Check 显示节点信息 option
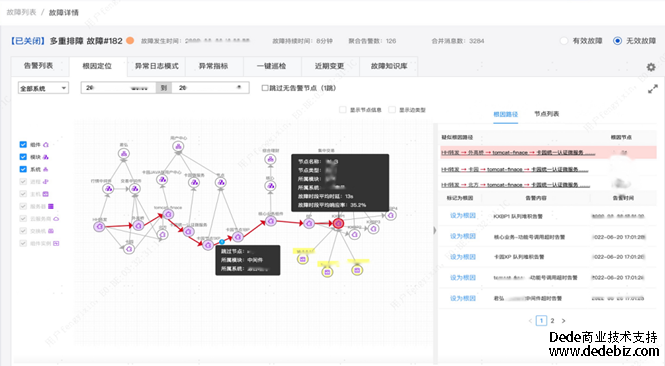The image size is (665, 366). [x=343, y=110]
